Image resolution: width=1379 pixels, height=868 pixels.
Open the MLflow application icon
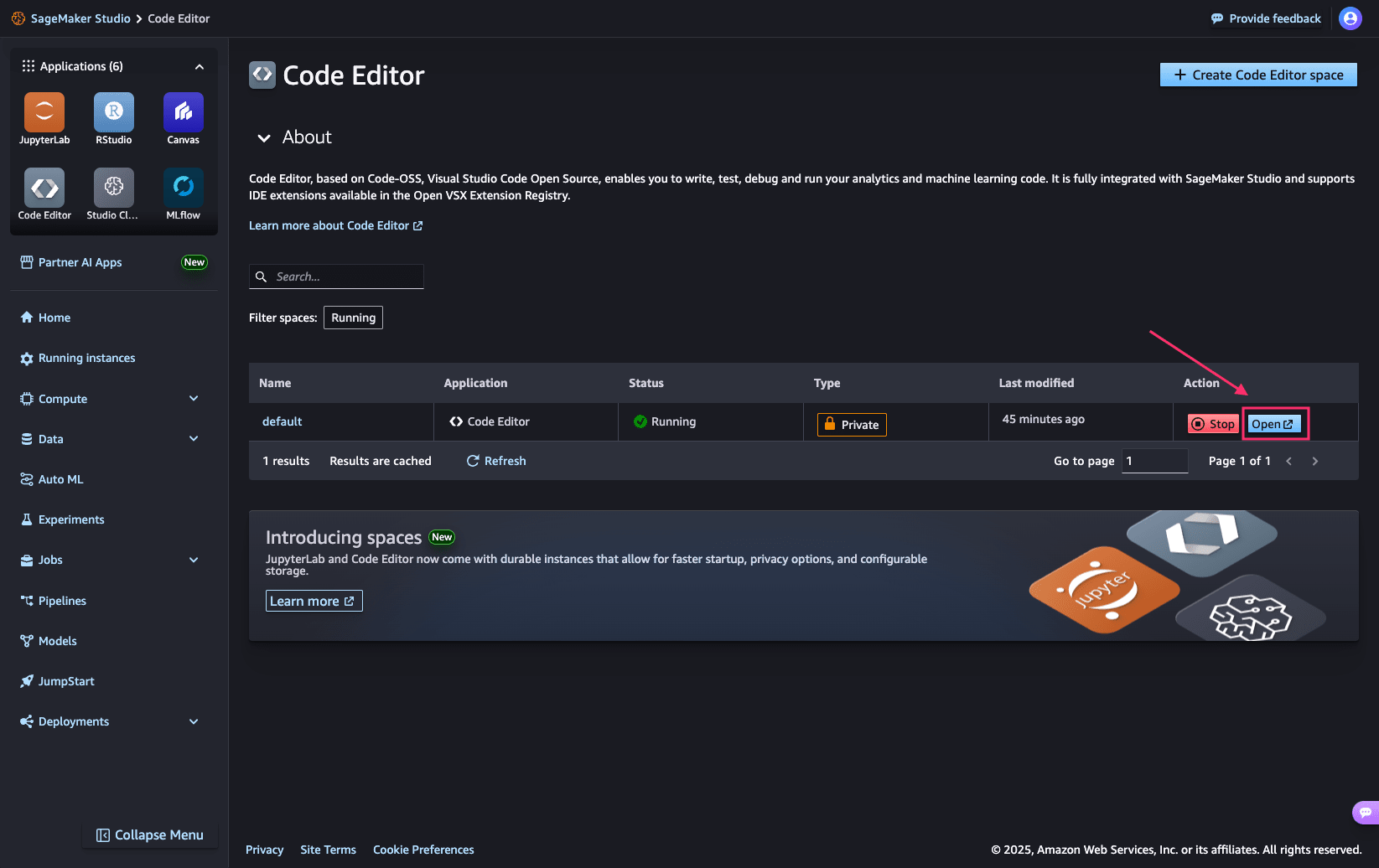click(184, 188)
